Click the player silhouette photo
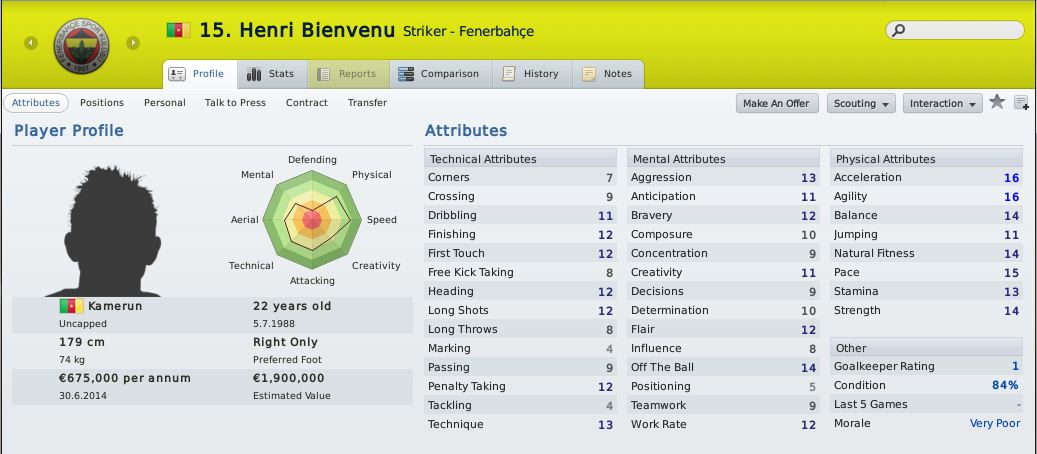The width and height of the screenshot is (1037, 454). tap(103, 230)
